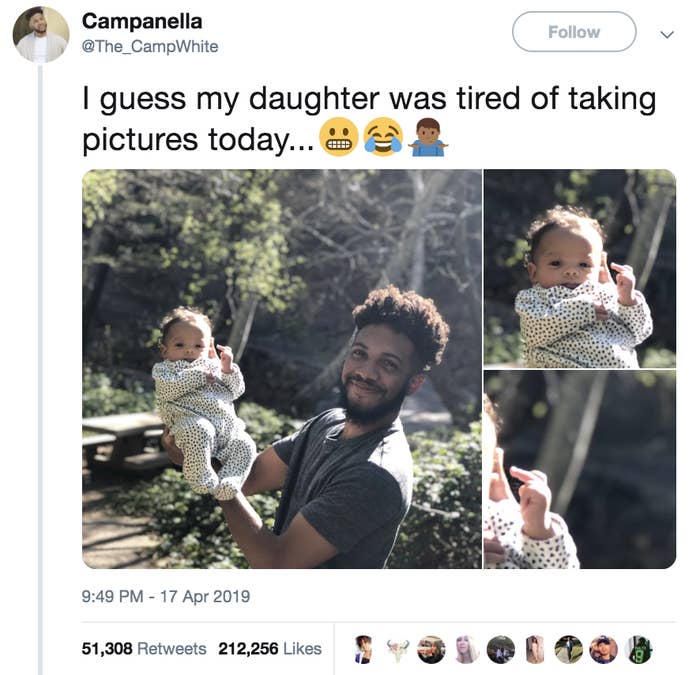The width and height of the screenshot is (700, 675).
Task: Open the first liker avatar in the row
Action: pos(363,649)
